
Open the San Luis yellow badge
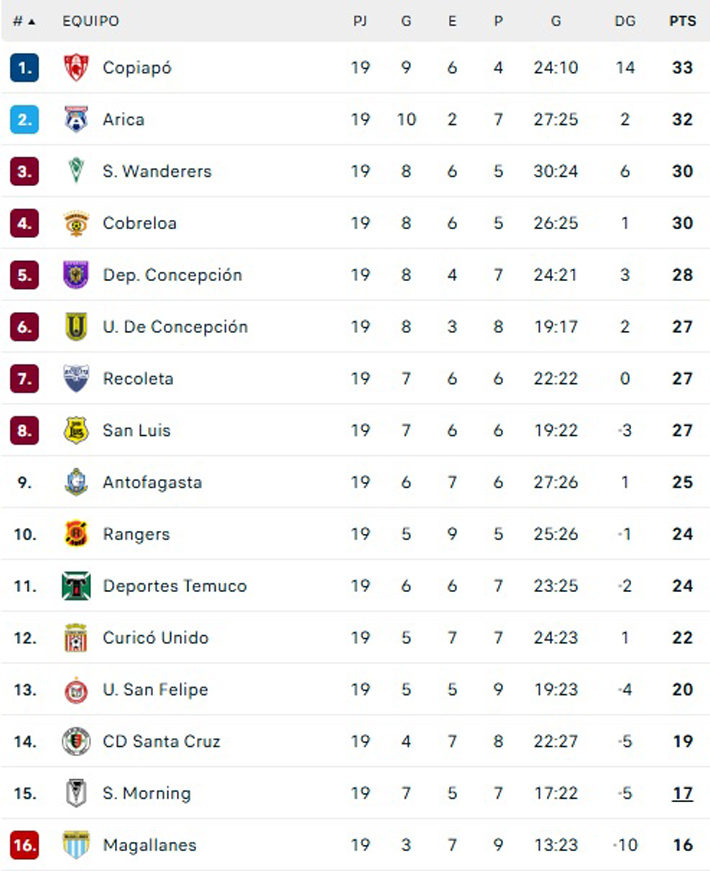[76, 431]
